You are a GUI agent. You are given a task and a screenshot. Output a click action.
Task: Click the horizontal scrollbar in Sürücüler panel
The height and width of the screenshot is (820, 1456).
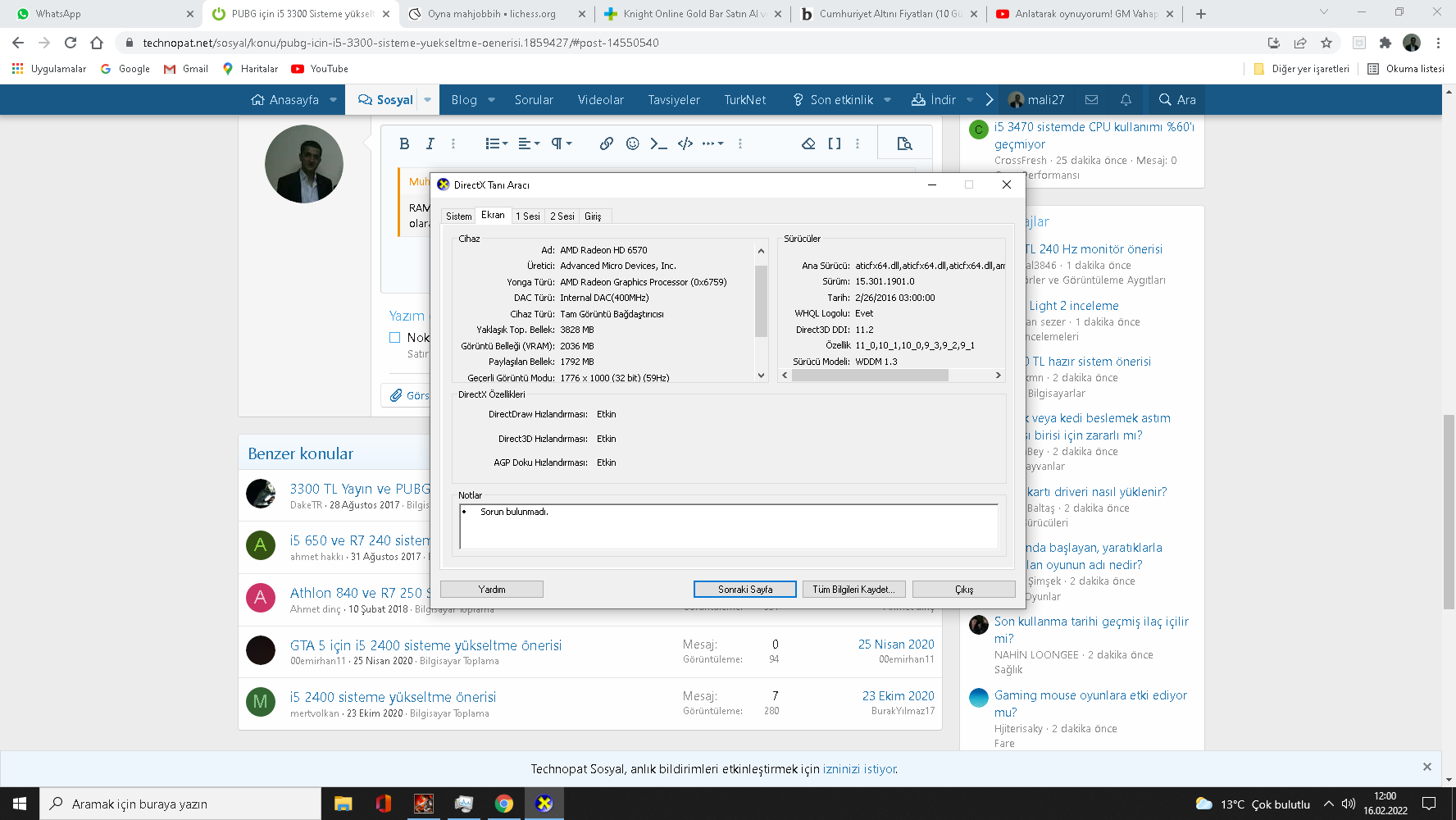[x=870, y=376]
